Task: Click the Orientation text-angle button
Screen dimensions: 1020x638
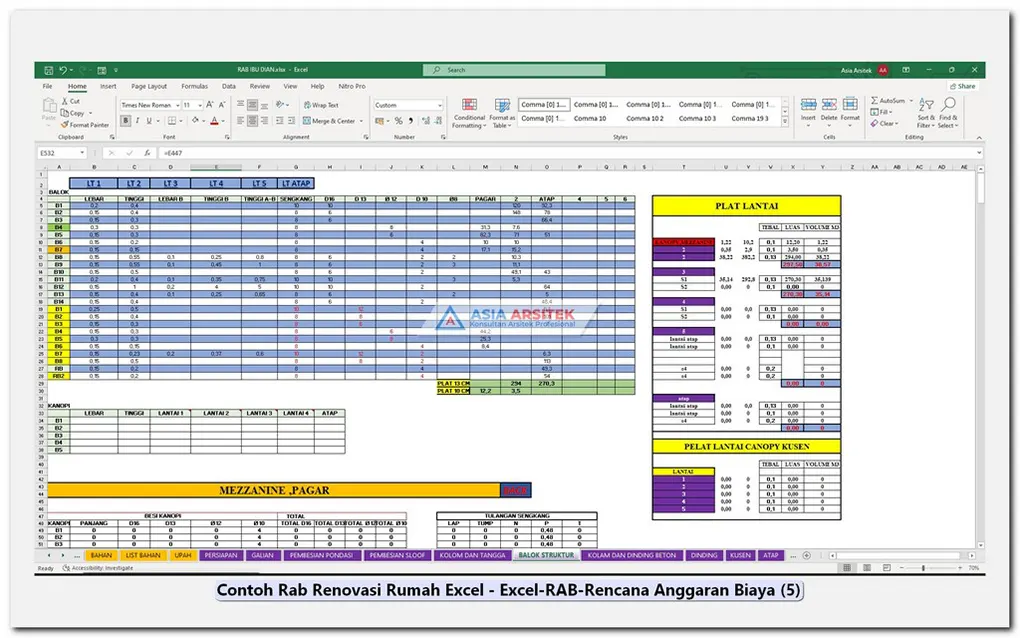Action: click(280, 105)
